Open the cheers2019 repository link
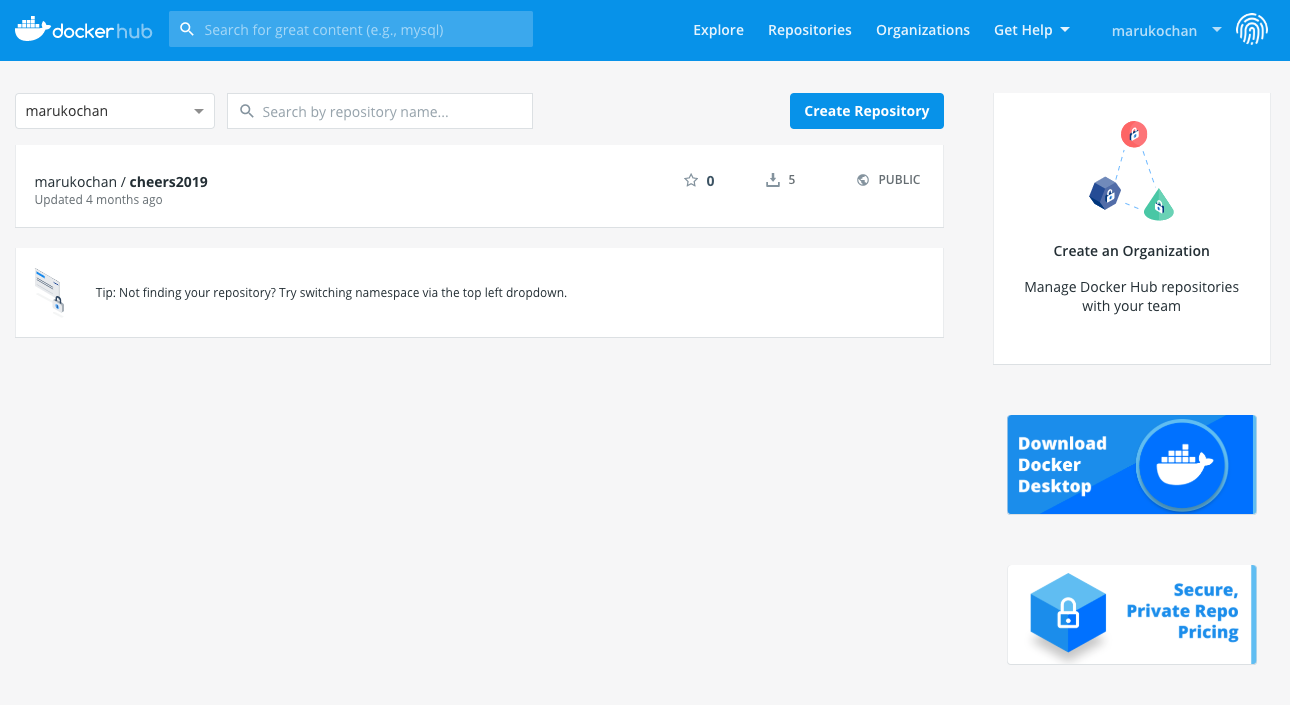This screenshot has height=705, width=1290. (x=168, y=182)
